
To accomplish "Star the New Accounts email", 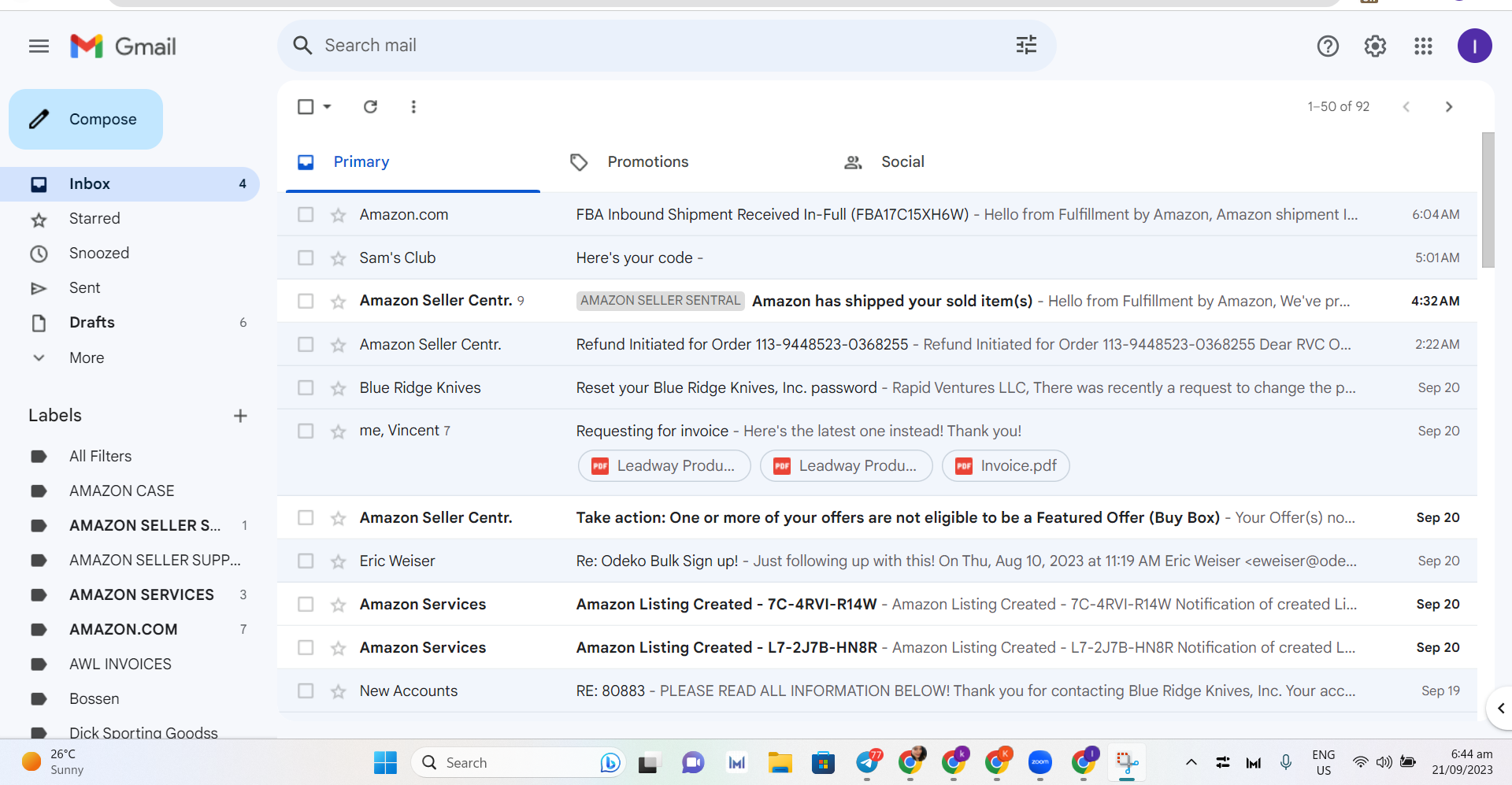I will click(339, 691).
